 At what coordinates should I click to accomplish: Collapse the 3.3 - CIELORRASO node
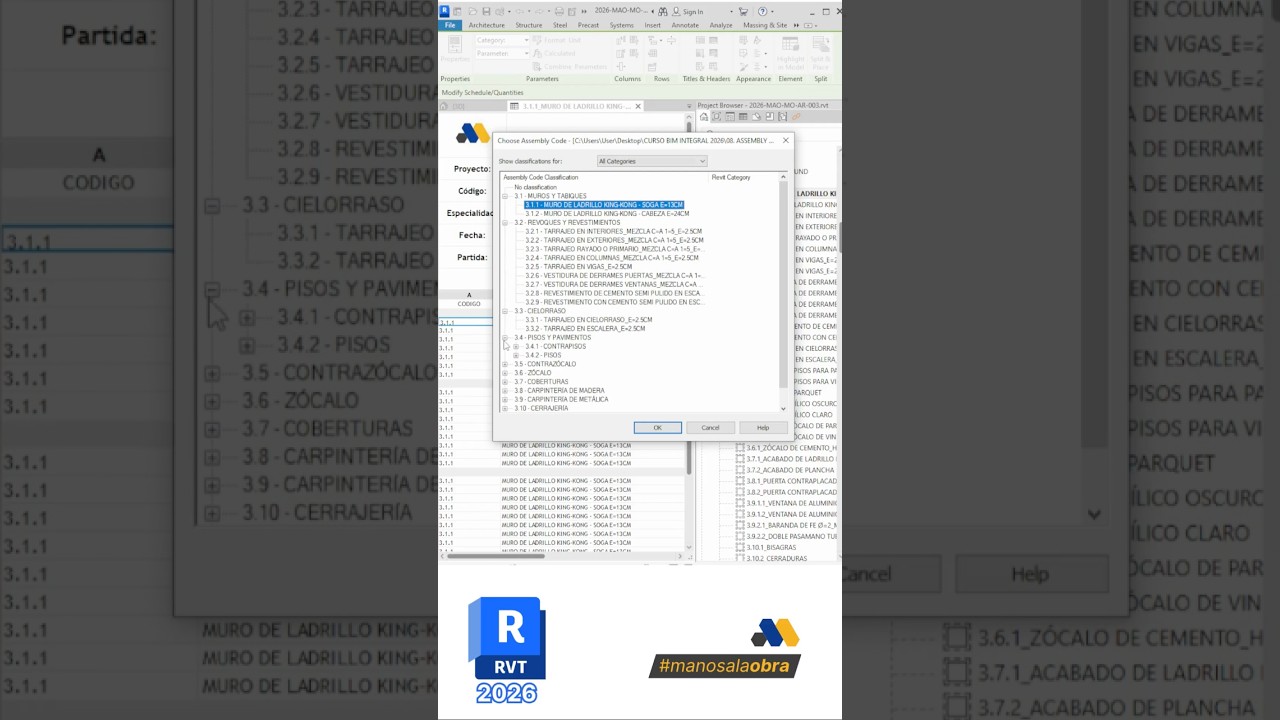505,311
